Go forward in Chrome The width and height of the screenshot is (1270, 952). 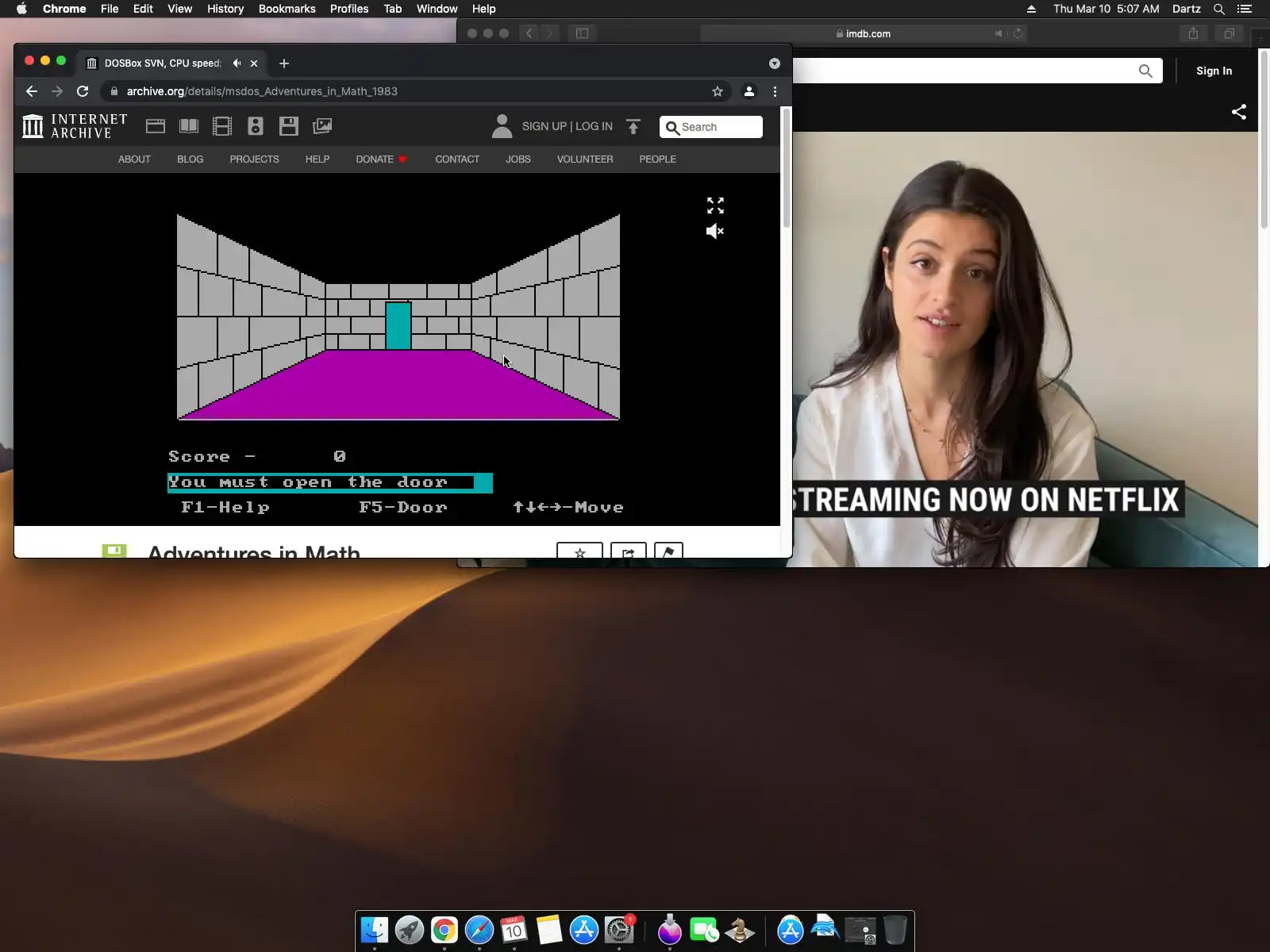pyautogui.click(x=57, y=91)
